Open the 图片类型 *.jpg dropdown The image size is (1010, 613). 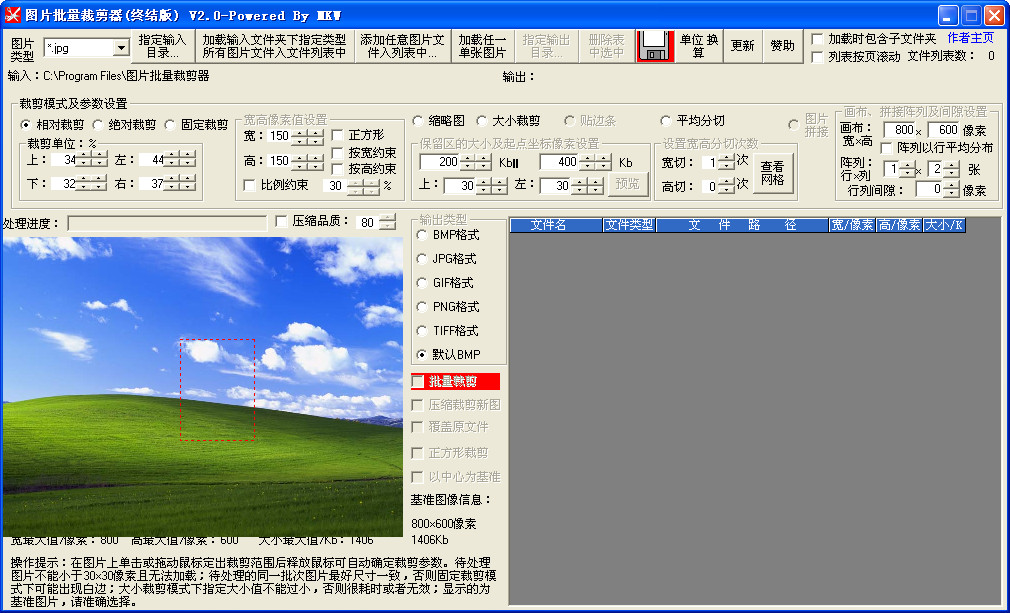coord(121,48)
